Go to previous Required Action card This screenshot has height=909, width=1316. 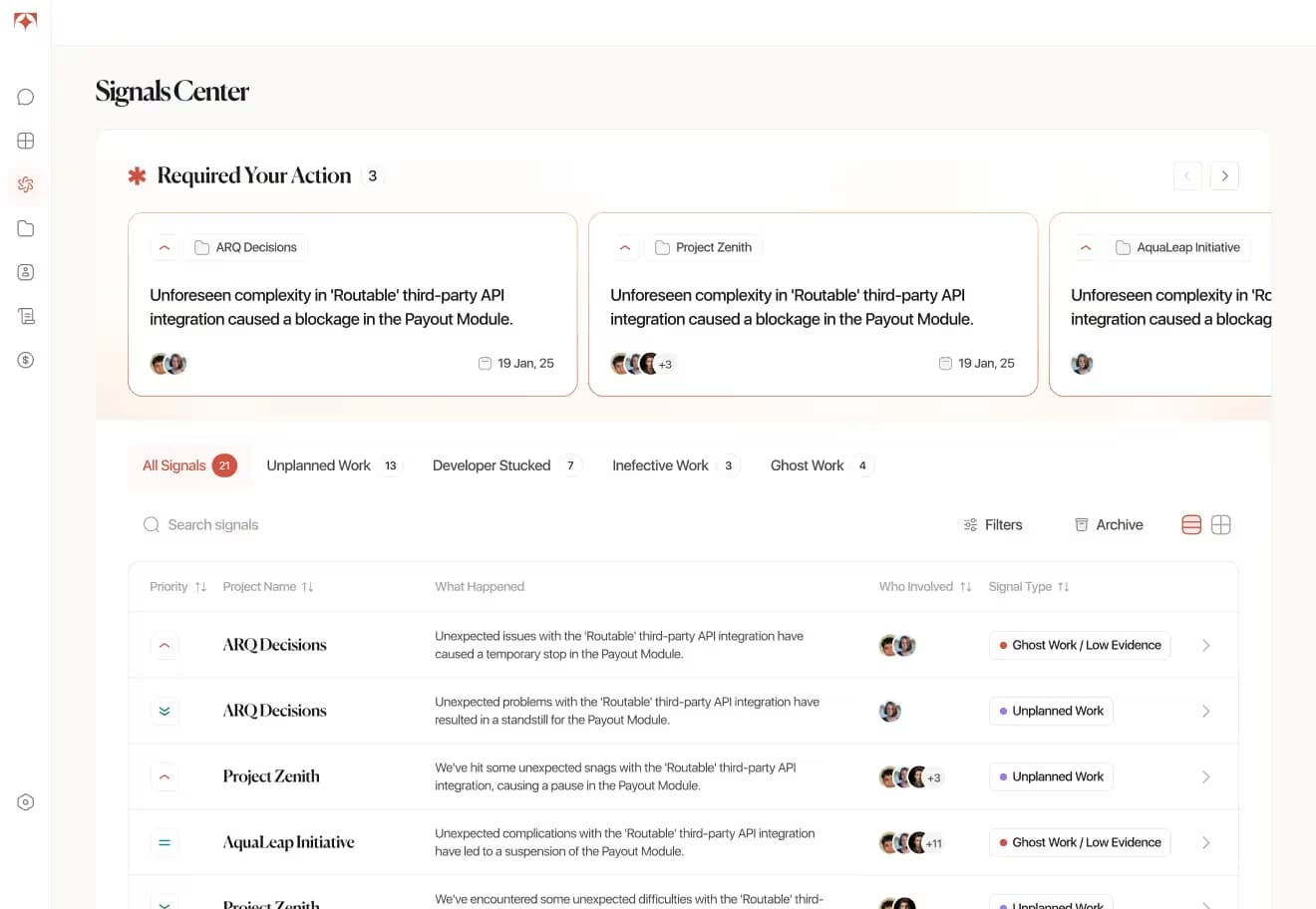tap(1187, 176)
